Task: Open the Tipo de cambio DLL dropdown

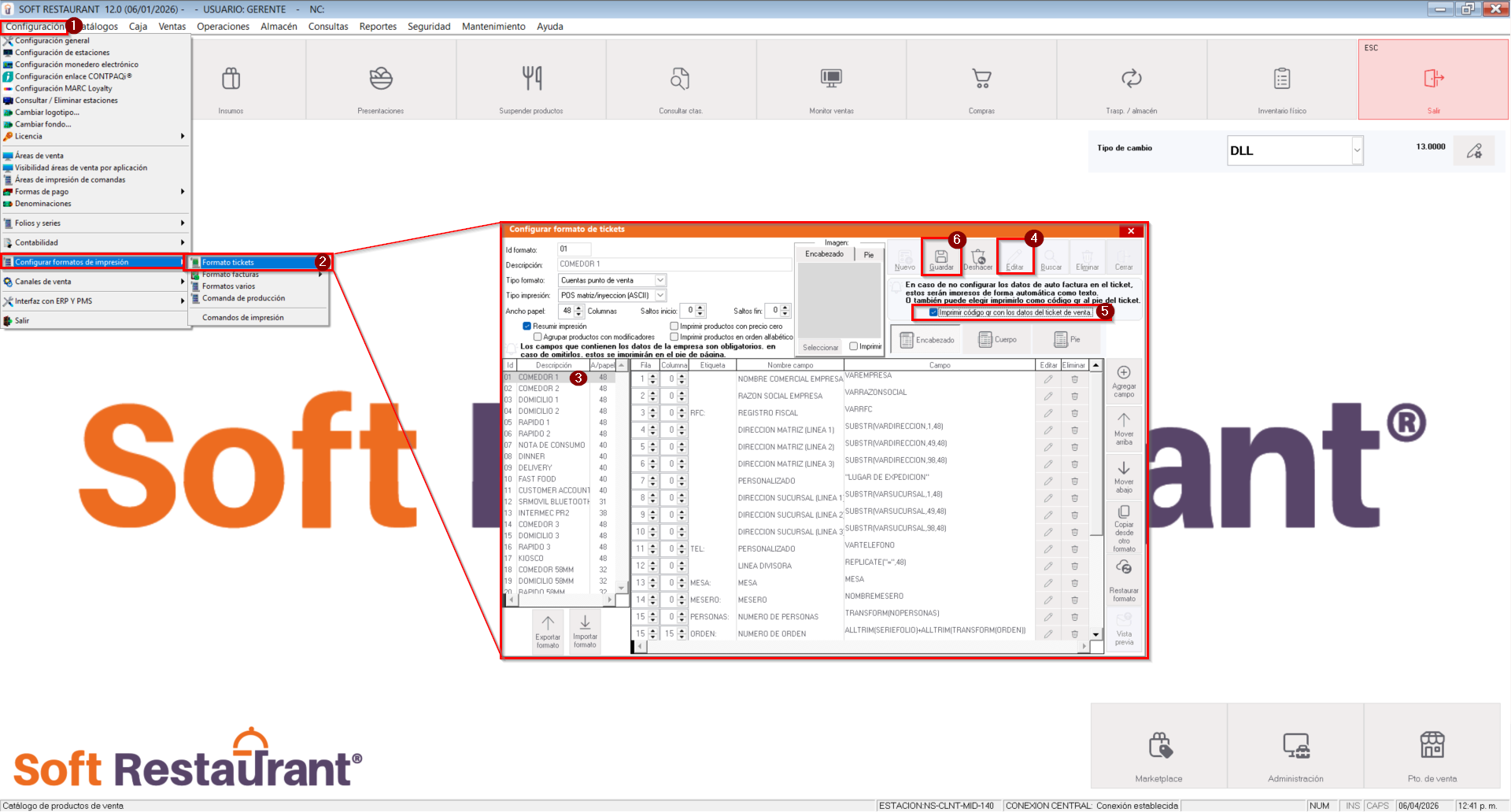Action: click(1357, 150)
